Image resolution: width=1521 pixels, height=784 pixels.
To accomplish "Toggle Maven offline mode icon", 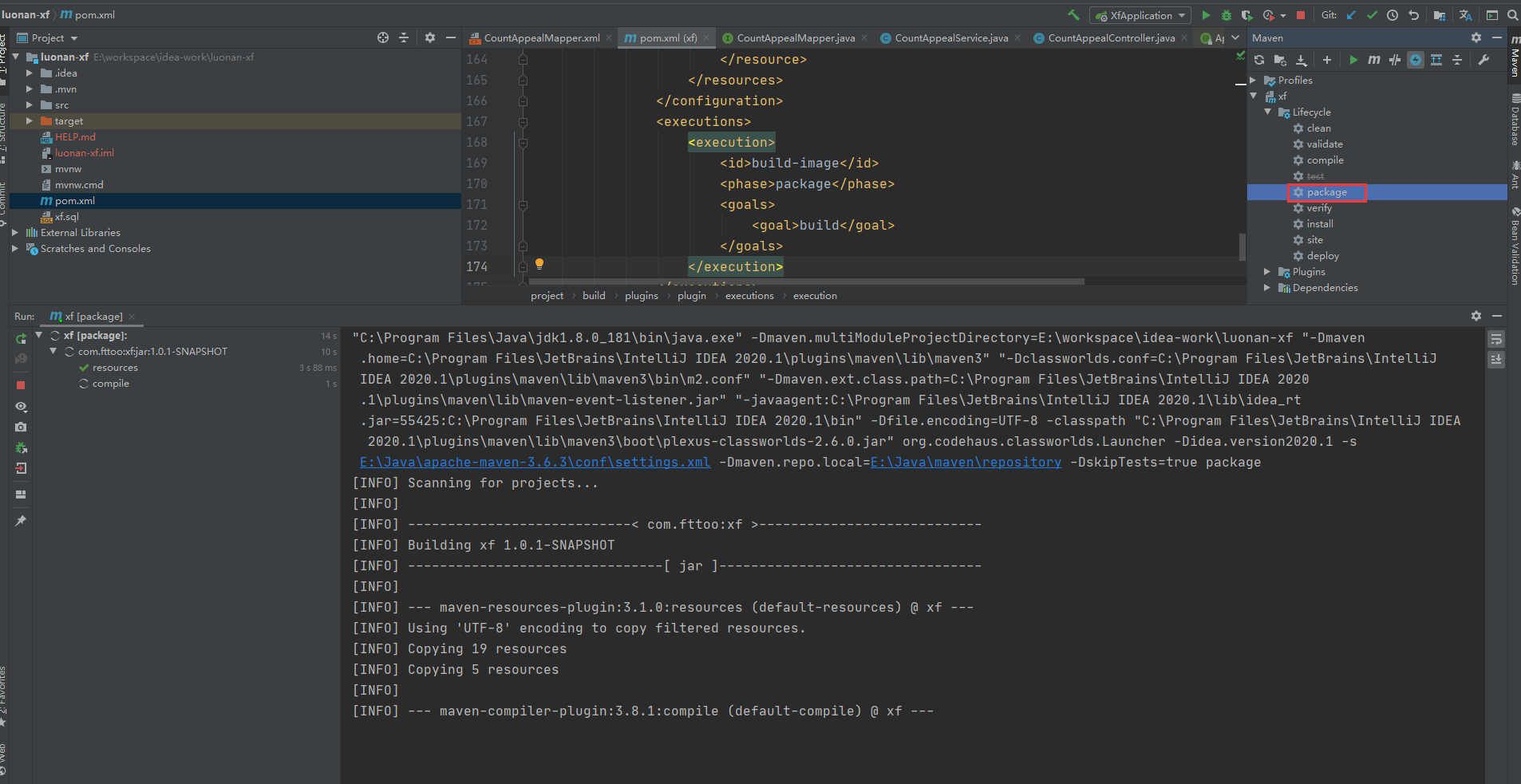I will click(x=1395, y=60).
